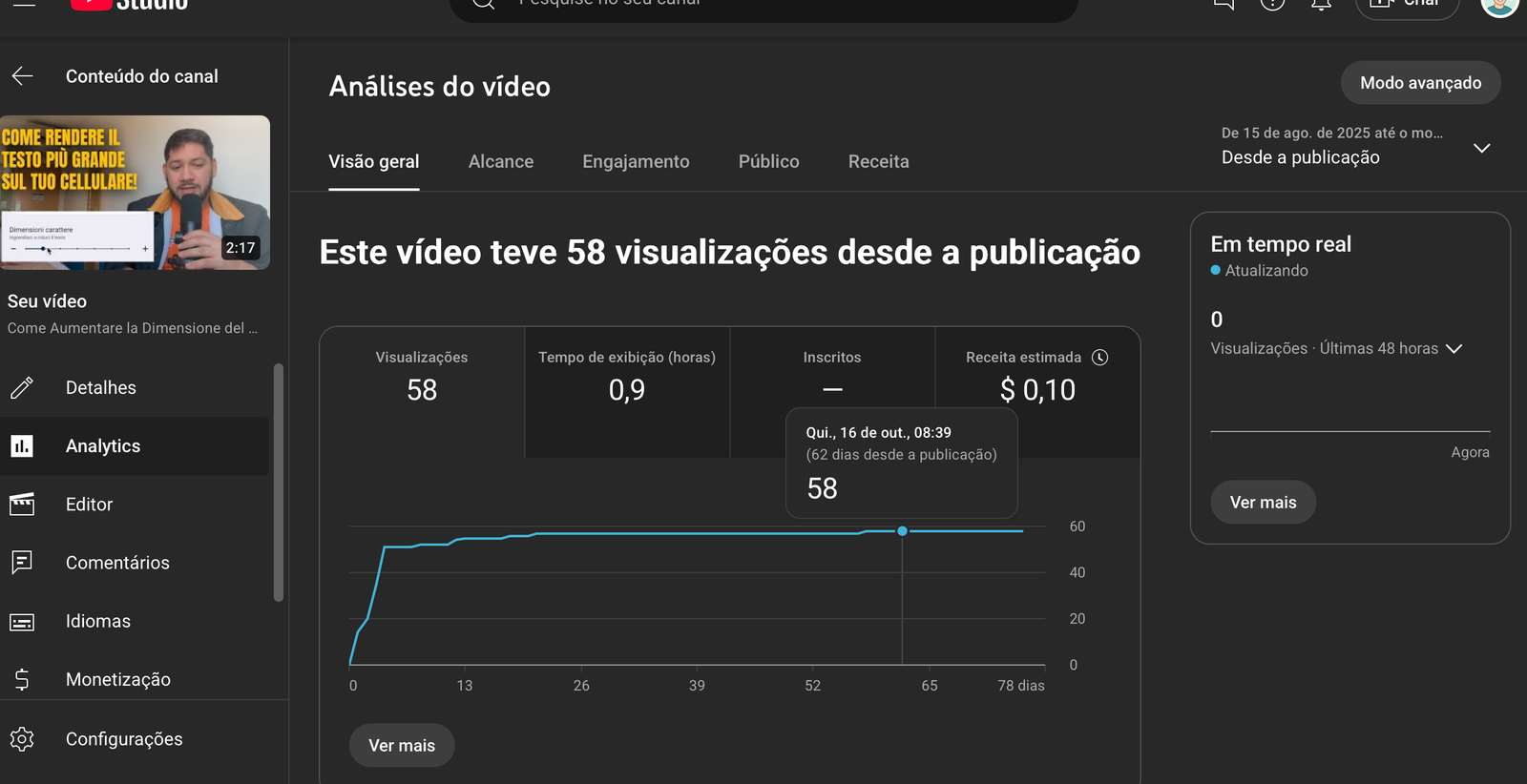Expand the Desde a publicação date range dropdown
Image resolution: width=1527 pixels, height=784 pixels.
click(1356, 147)
